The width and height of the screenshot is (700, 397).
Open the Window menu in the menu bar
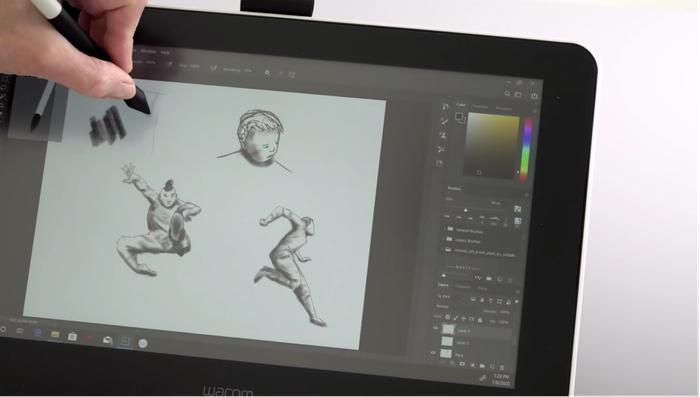[x=148, y=51]
